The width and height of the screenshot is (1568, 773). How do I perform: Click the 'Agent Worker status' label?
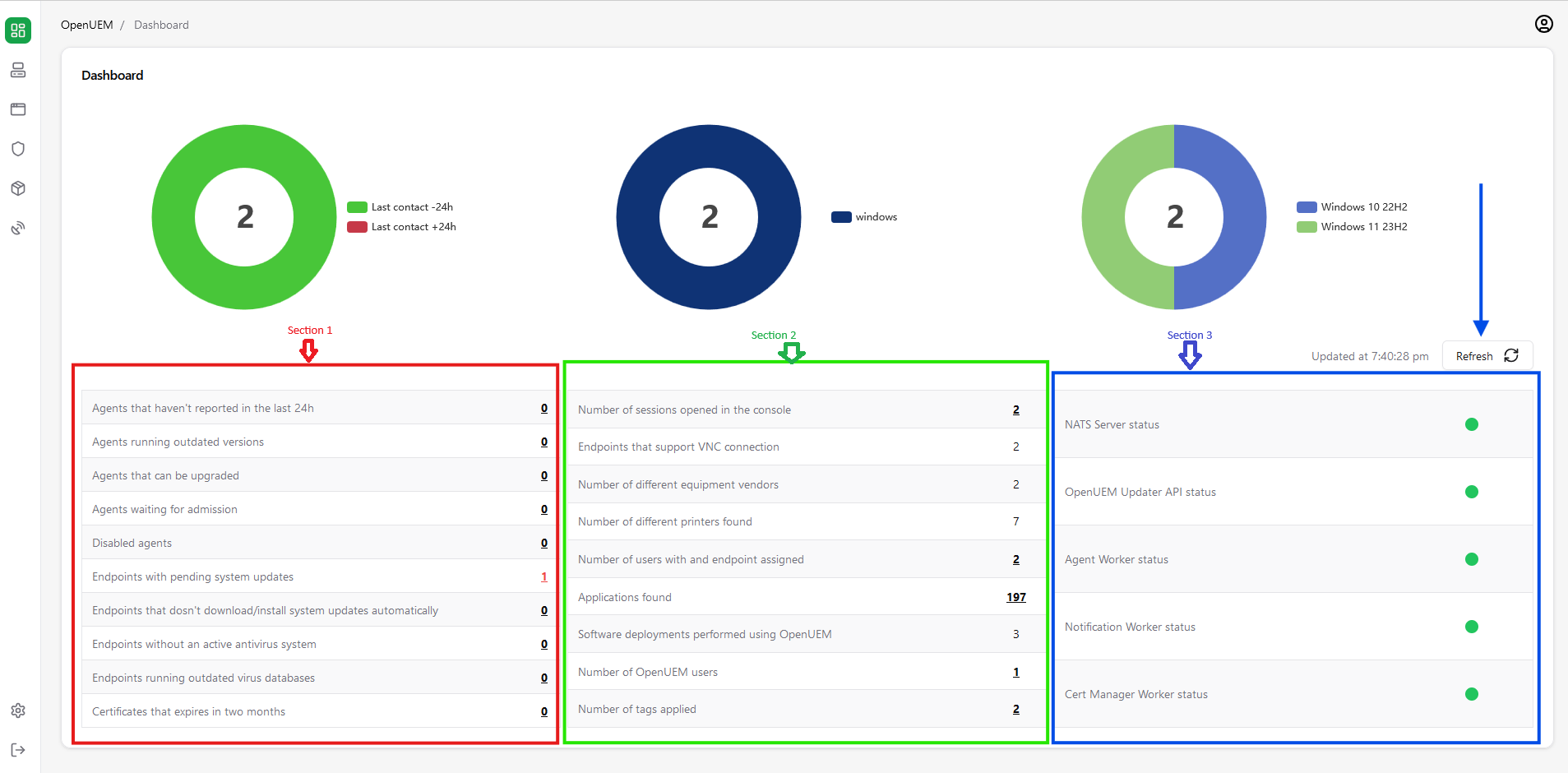1117,560
